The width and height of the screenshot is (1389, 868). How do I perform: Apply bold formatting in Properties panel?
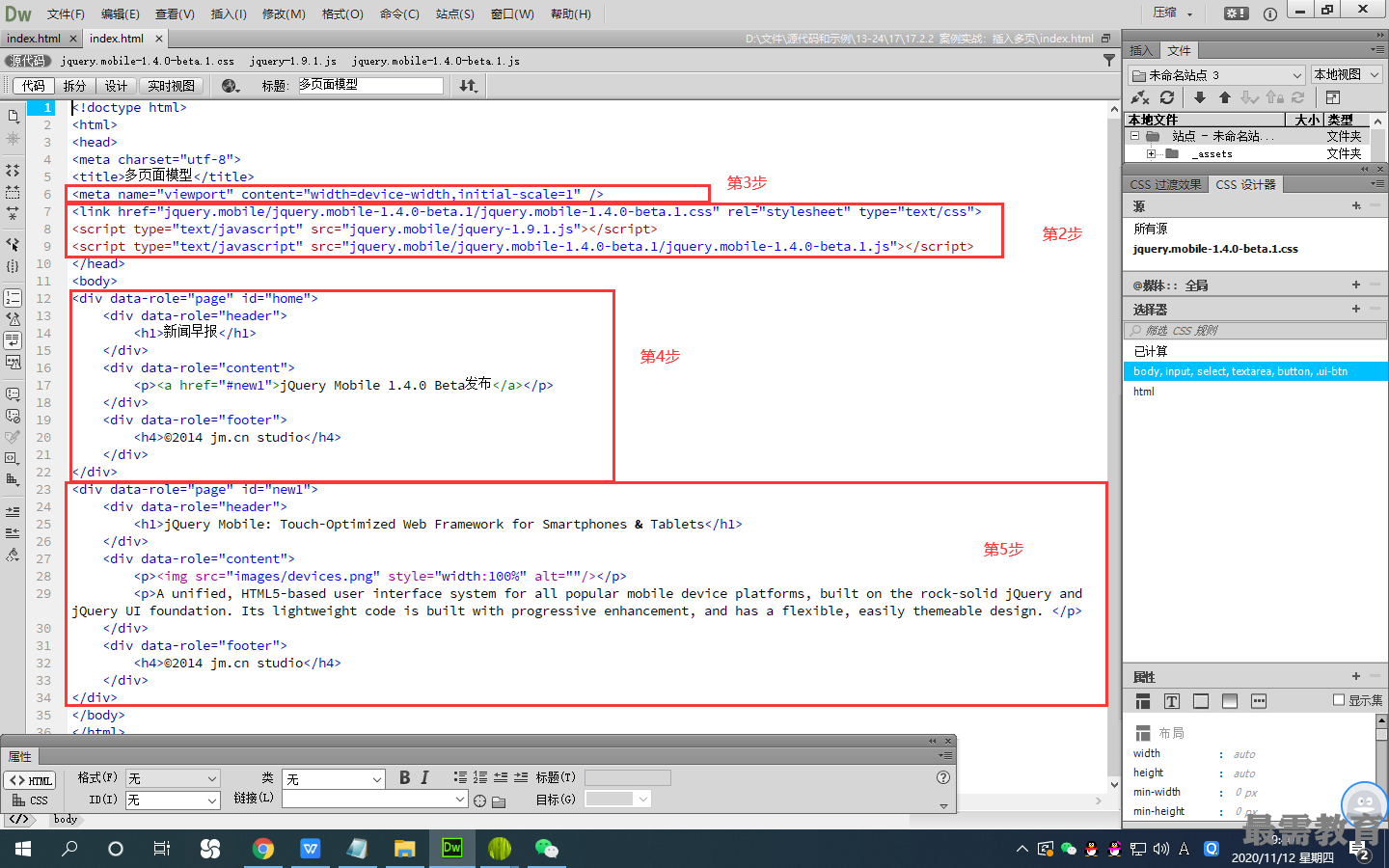(404, 777)
